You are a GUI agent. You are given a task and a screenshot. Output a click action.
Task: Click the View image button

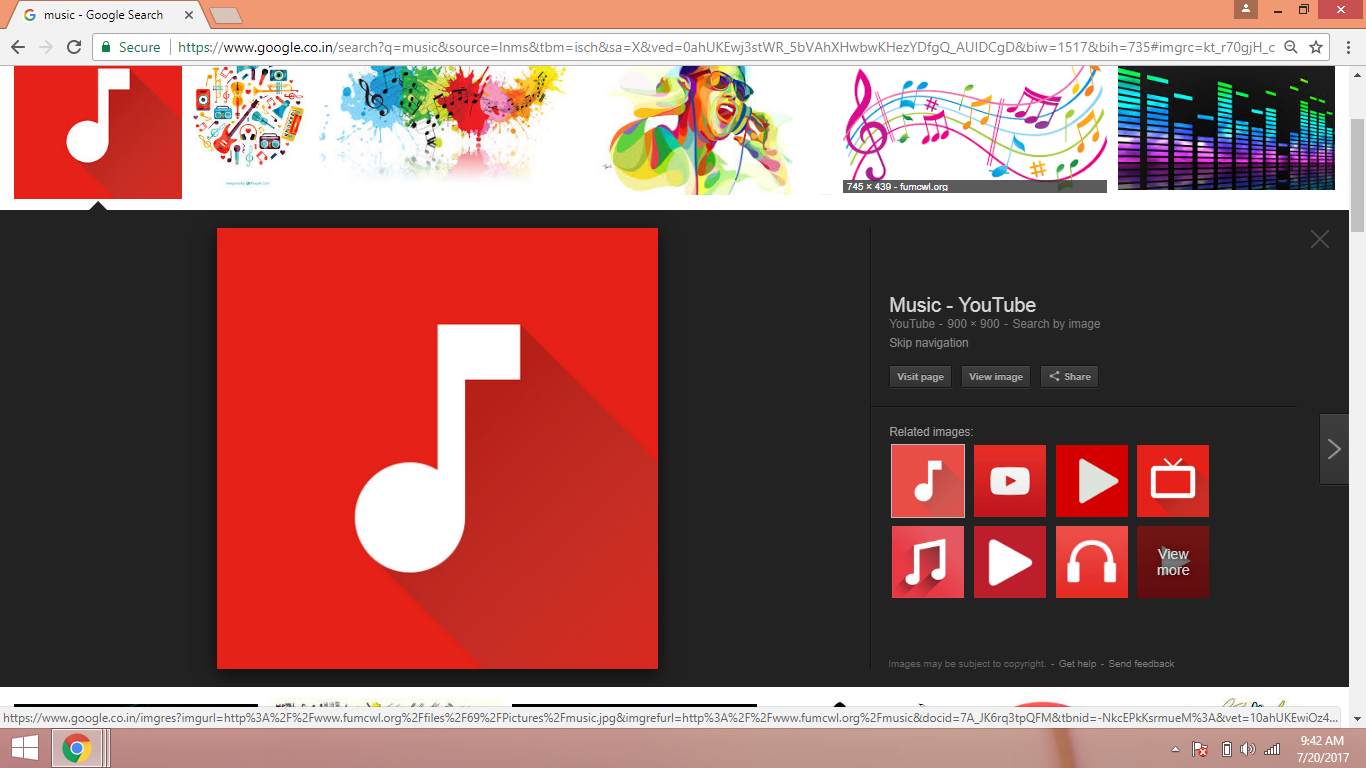click(x=995, y=377)
